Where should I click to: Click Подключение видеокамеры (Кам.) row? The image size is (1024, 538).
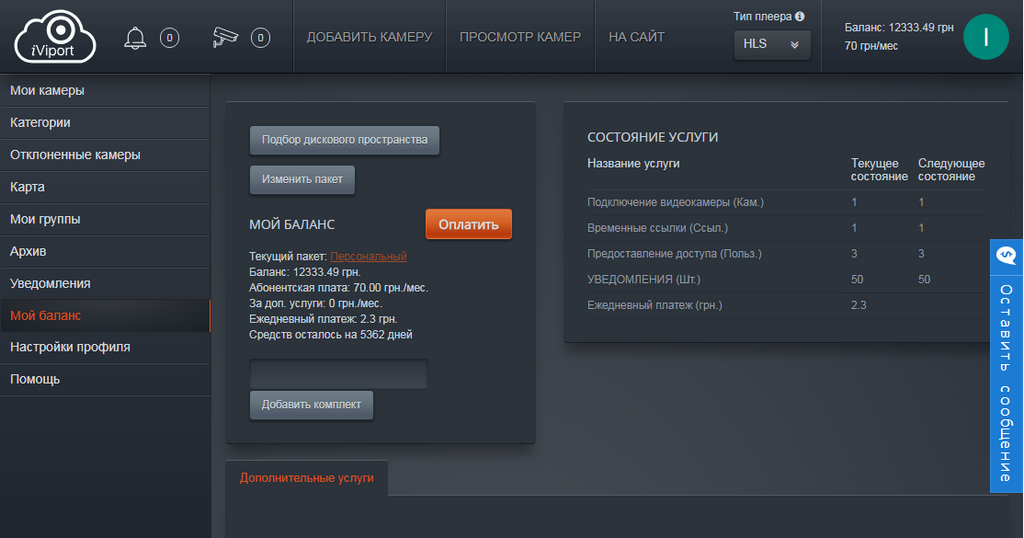pyautogui.click(x=786, y=202)
